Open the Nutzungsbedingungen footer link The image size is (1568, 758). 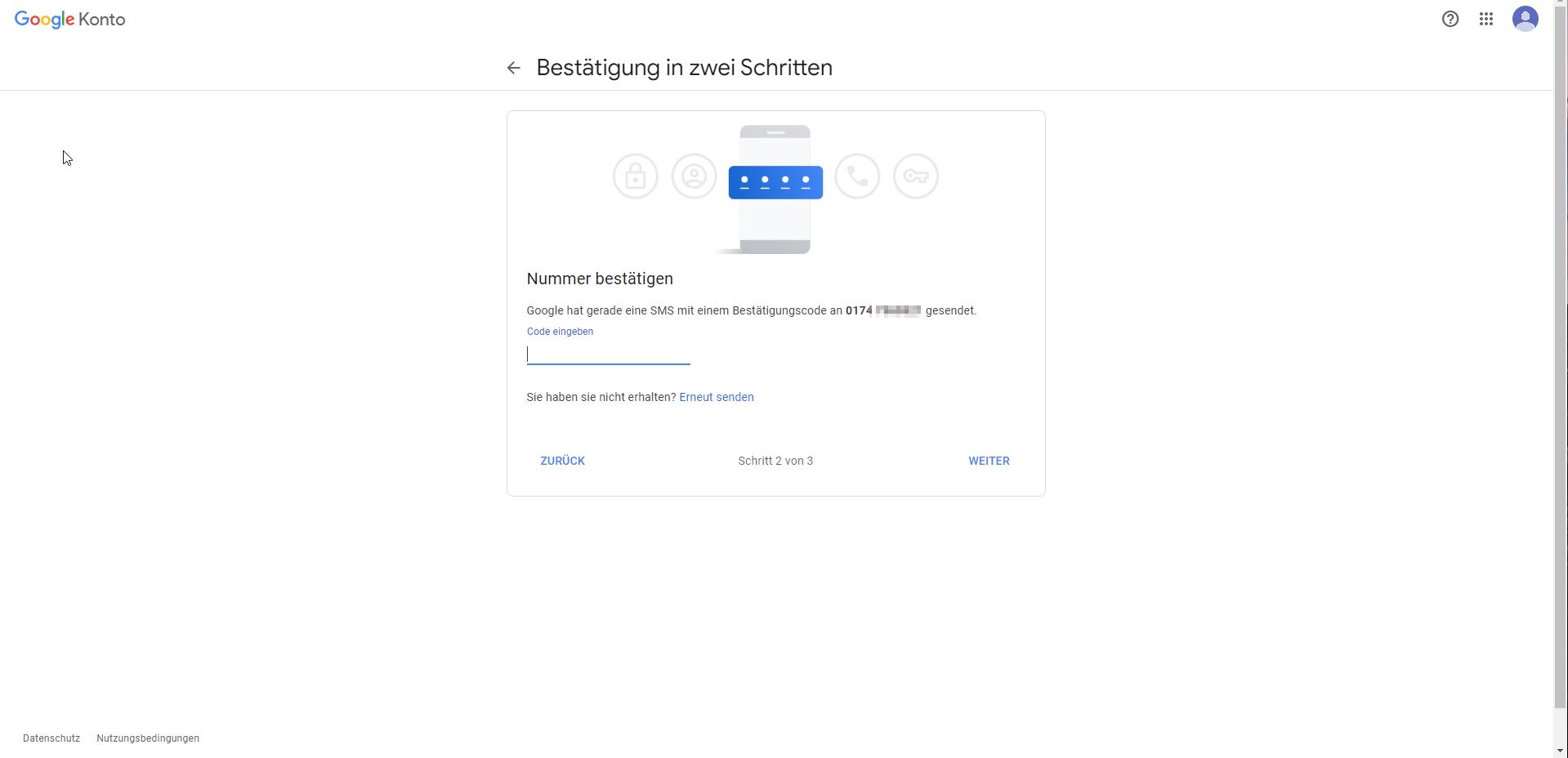point(148,738)
